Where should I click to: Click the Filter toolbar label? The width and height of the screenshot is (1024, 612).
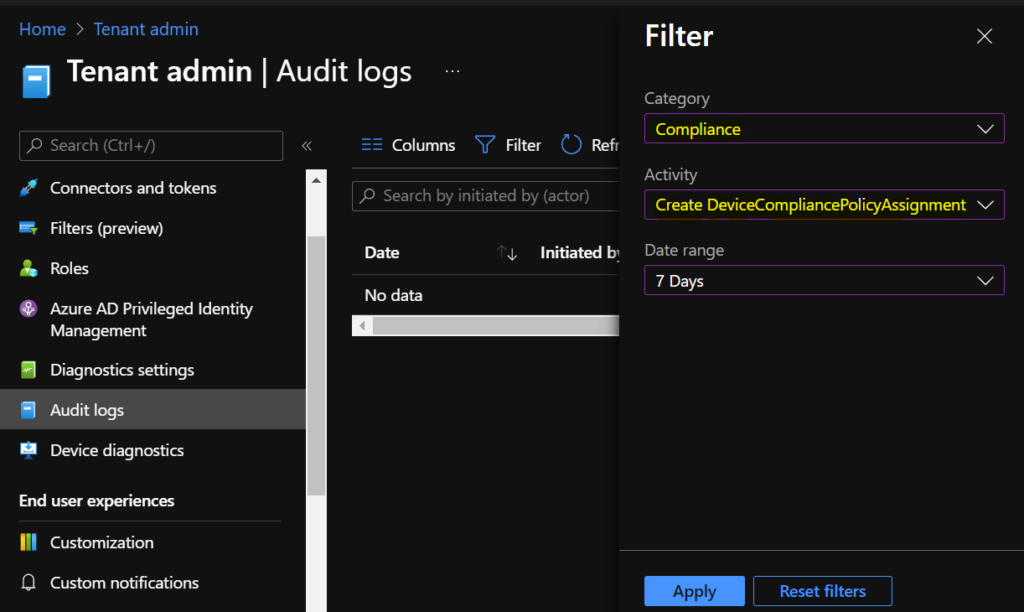[523, 145]
